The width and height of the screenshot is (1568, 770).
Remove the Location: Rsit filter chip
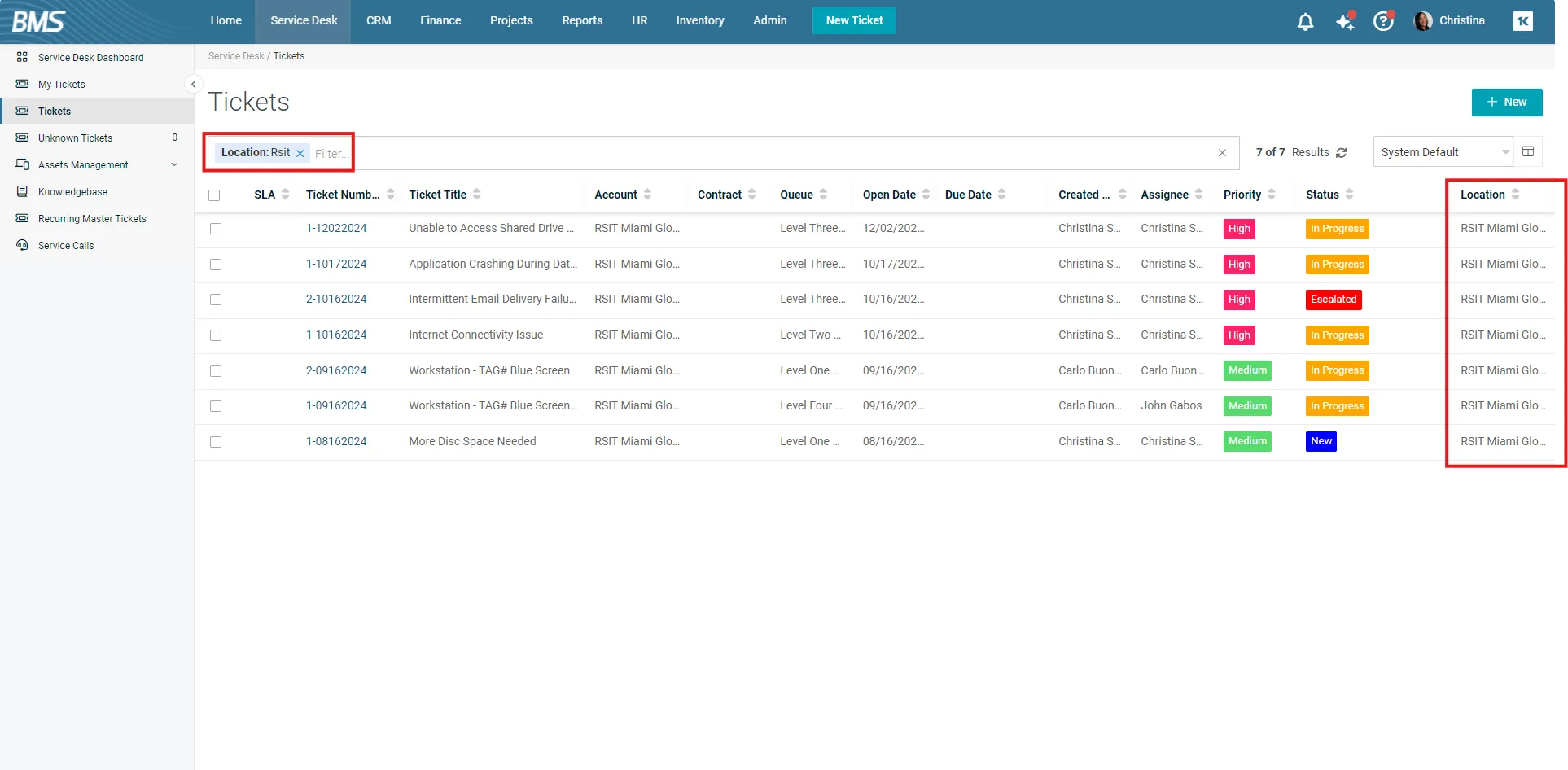(300, 153)
